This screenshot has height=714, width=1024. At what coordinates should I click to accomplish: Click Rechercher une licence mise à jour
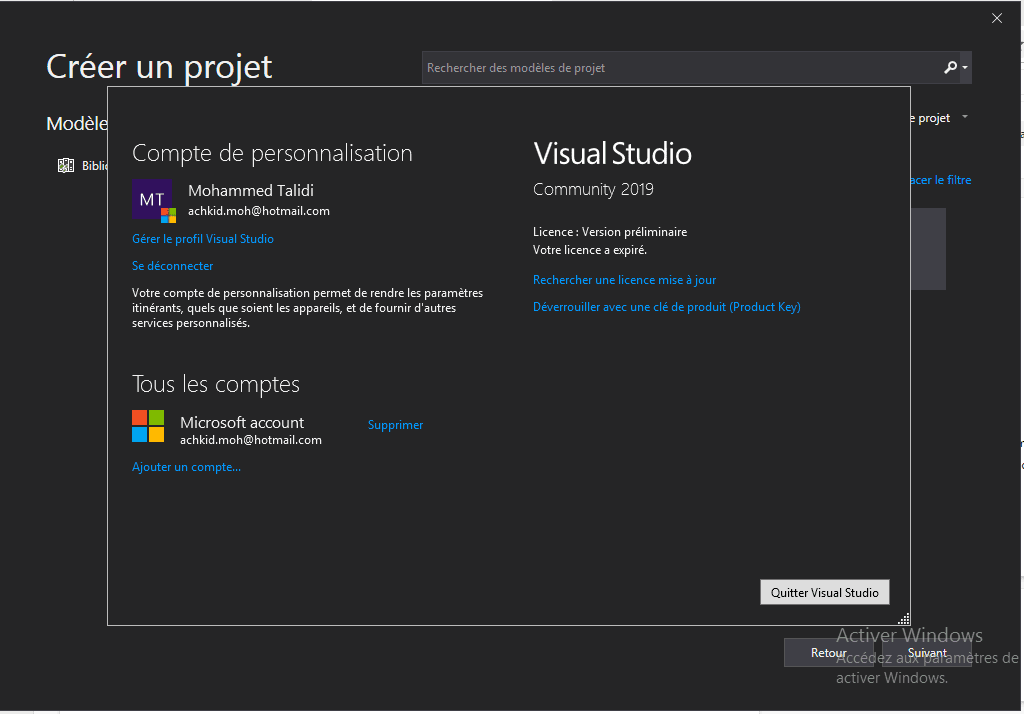(x=624, y=280)
